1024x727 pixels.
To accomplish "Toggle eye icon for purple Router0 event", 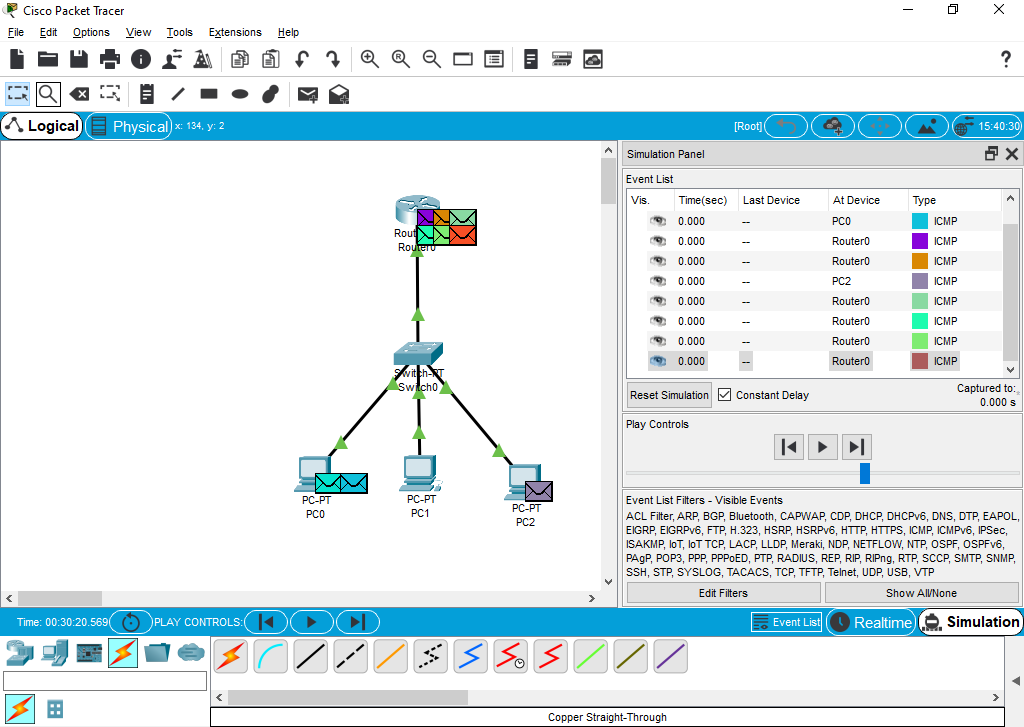I will [658, 241].
